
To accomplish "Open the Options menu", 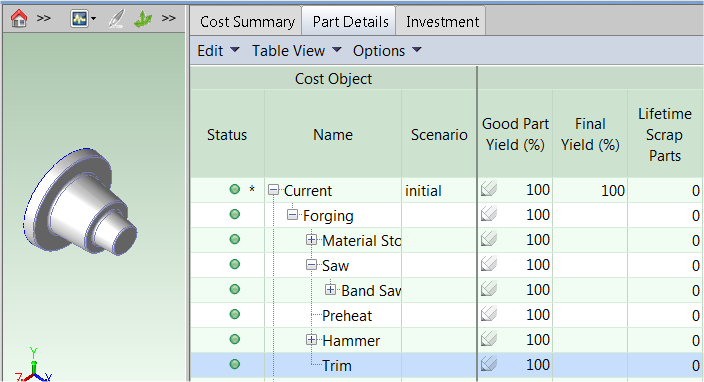I will click(387, 51).
